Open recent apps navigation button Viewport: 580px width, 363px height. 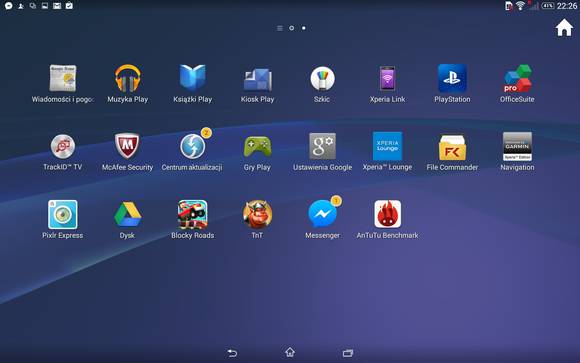[348, 353]
